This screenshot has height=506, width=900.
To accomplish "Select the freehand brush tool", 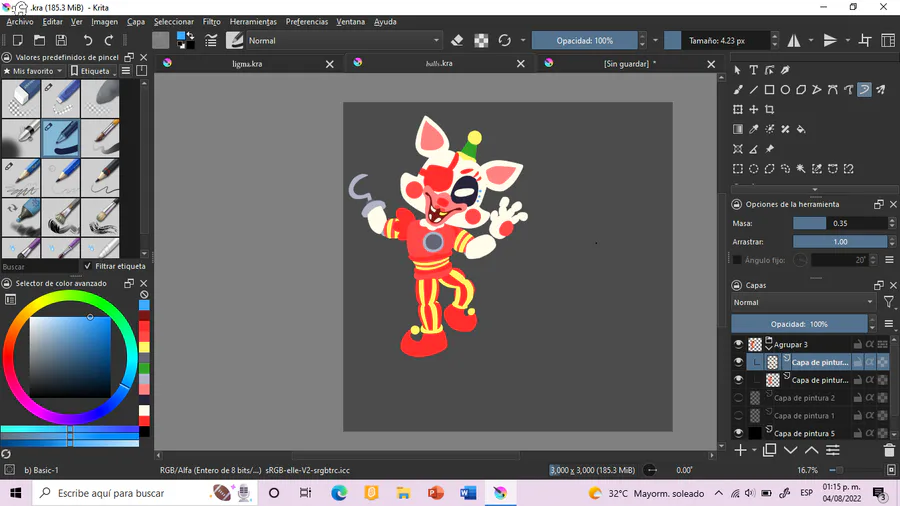I will point(738,89).
